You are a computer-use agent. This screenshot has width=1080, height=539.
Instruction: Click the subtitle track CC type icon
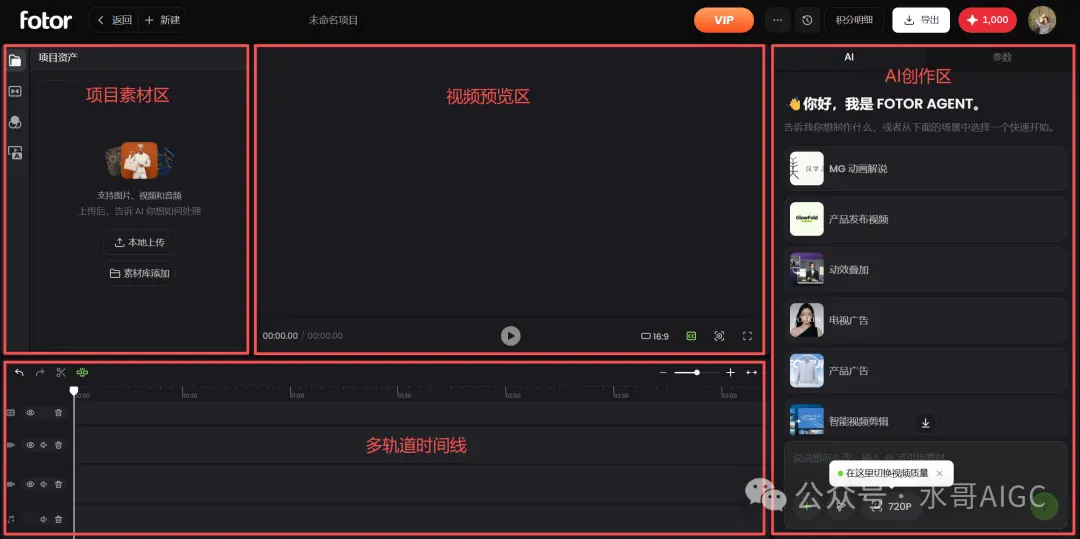coord(11,412)
